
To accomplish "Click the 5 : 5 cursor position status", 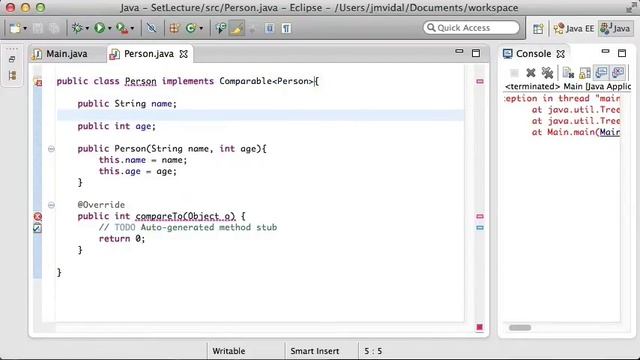I will [x=373, y=351].
